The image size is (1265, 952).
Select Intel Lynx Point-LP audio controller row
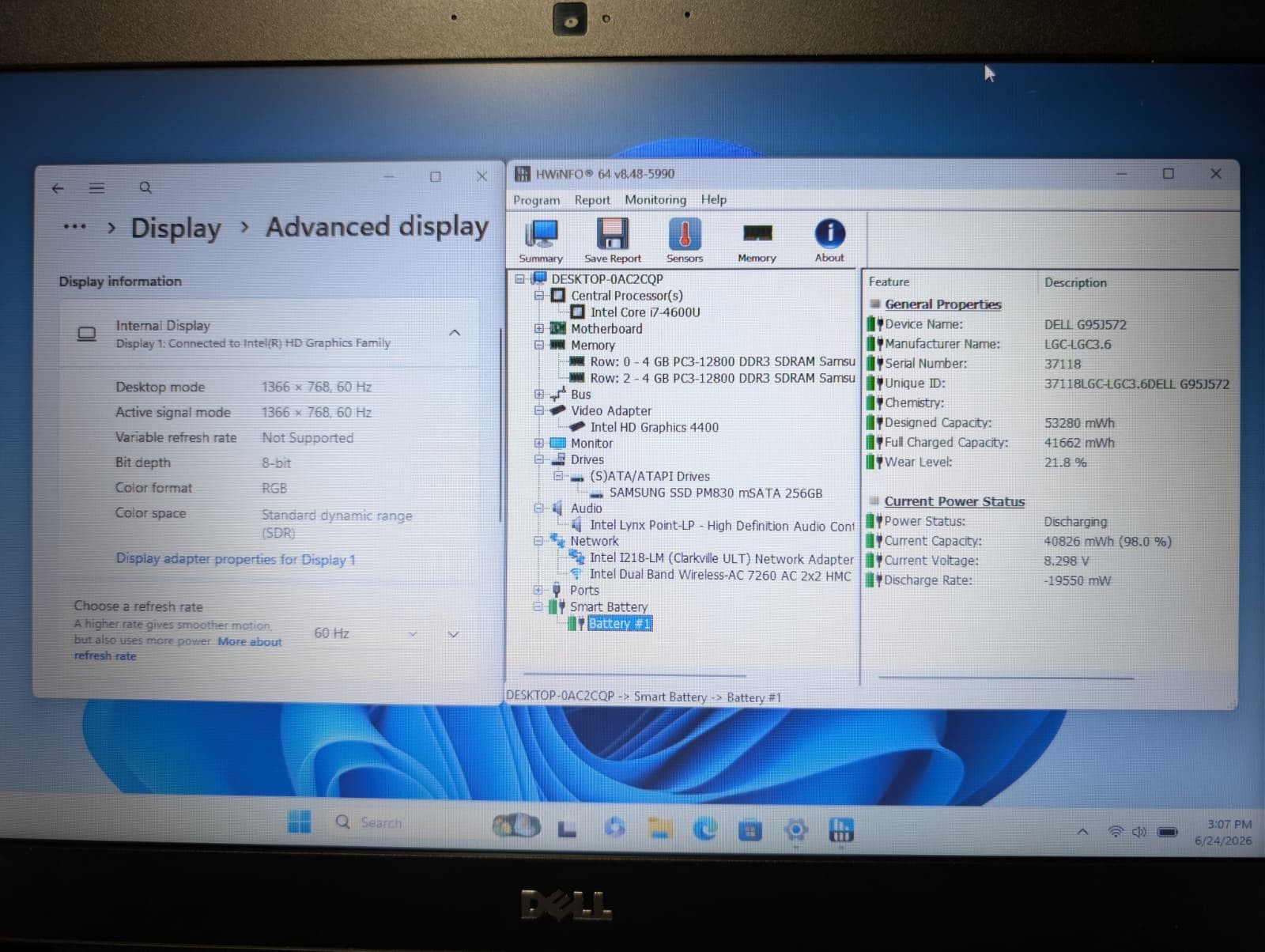(722, 526)
